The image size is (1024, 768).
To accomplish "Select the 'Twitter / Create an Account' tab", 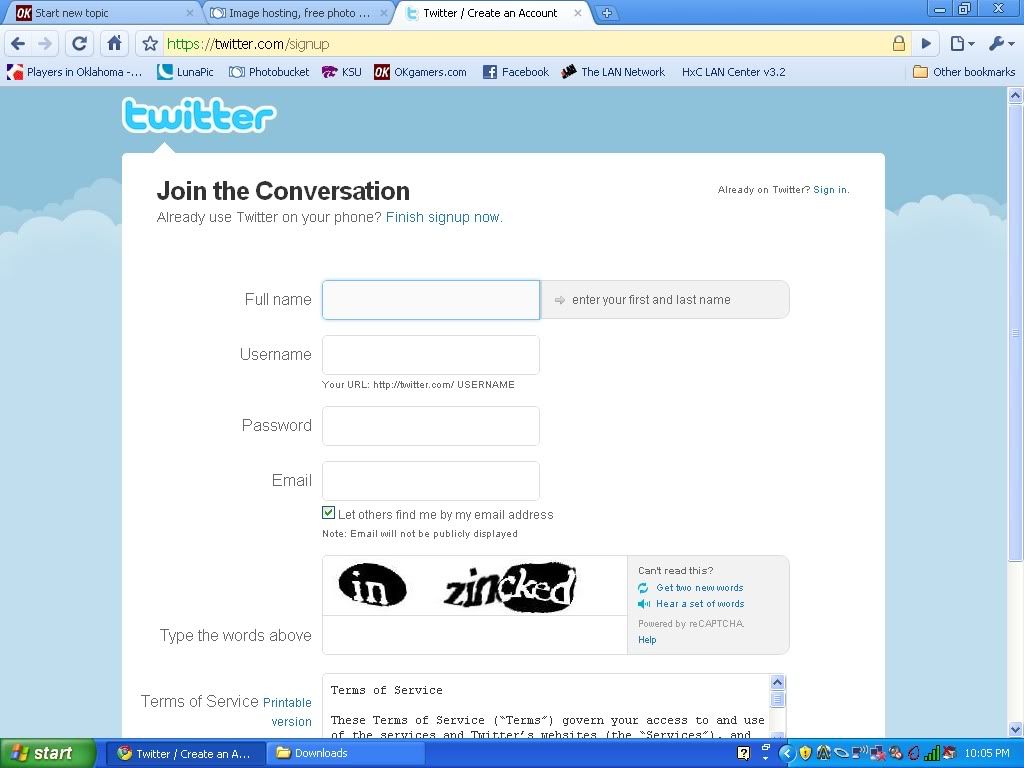I will pyautogui.click(x=492, y=12).
